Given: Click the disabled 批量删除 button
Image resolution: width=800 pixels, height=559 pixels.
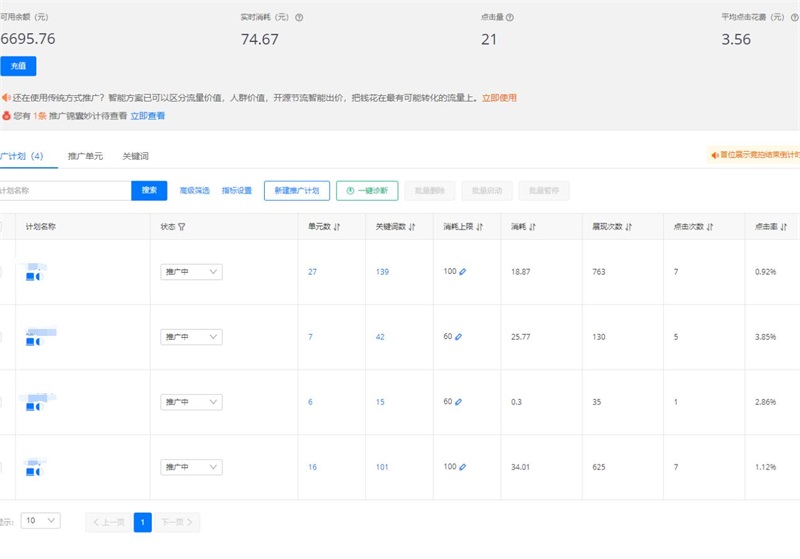Looking at the screenshot, I should (430, 190).
